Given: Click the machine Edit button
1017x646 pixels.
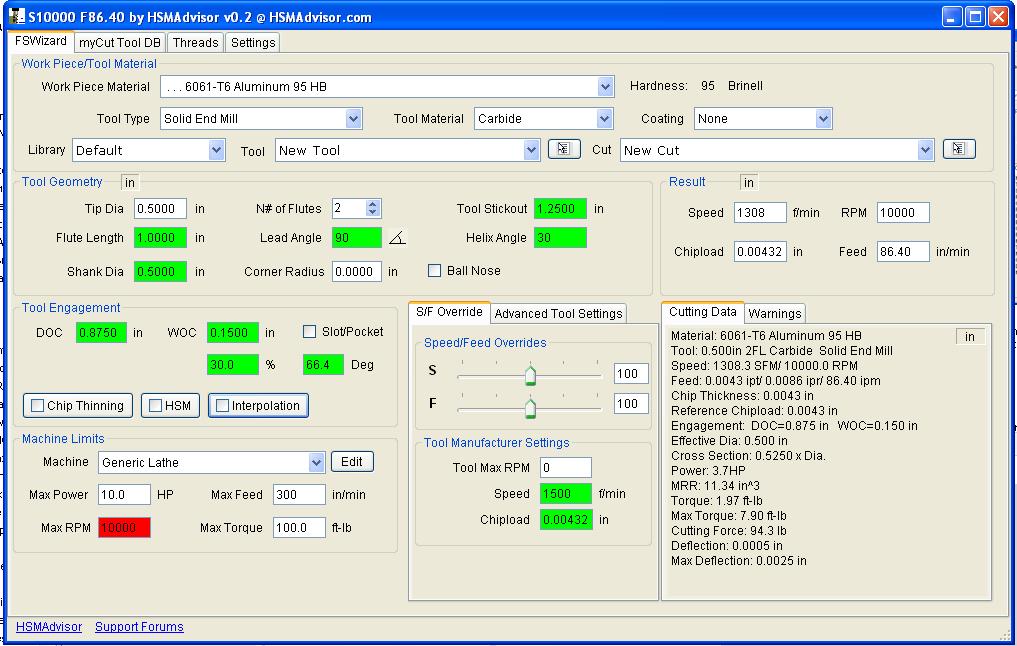Looking at the screenshot, I should click(x=352, y=462).
